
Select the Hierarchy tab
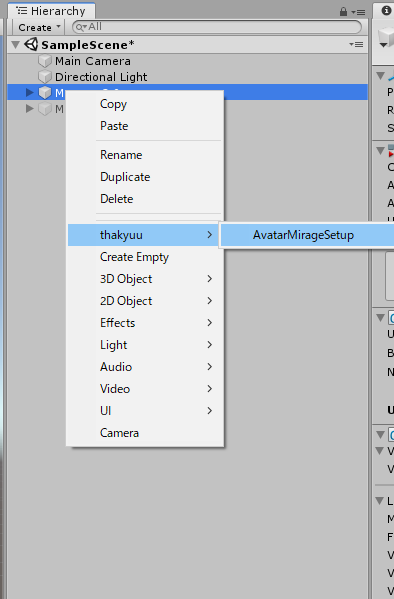click(x=51, y=11)
